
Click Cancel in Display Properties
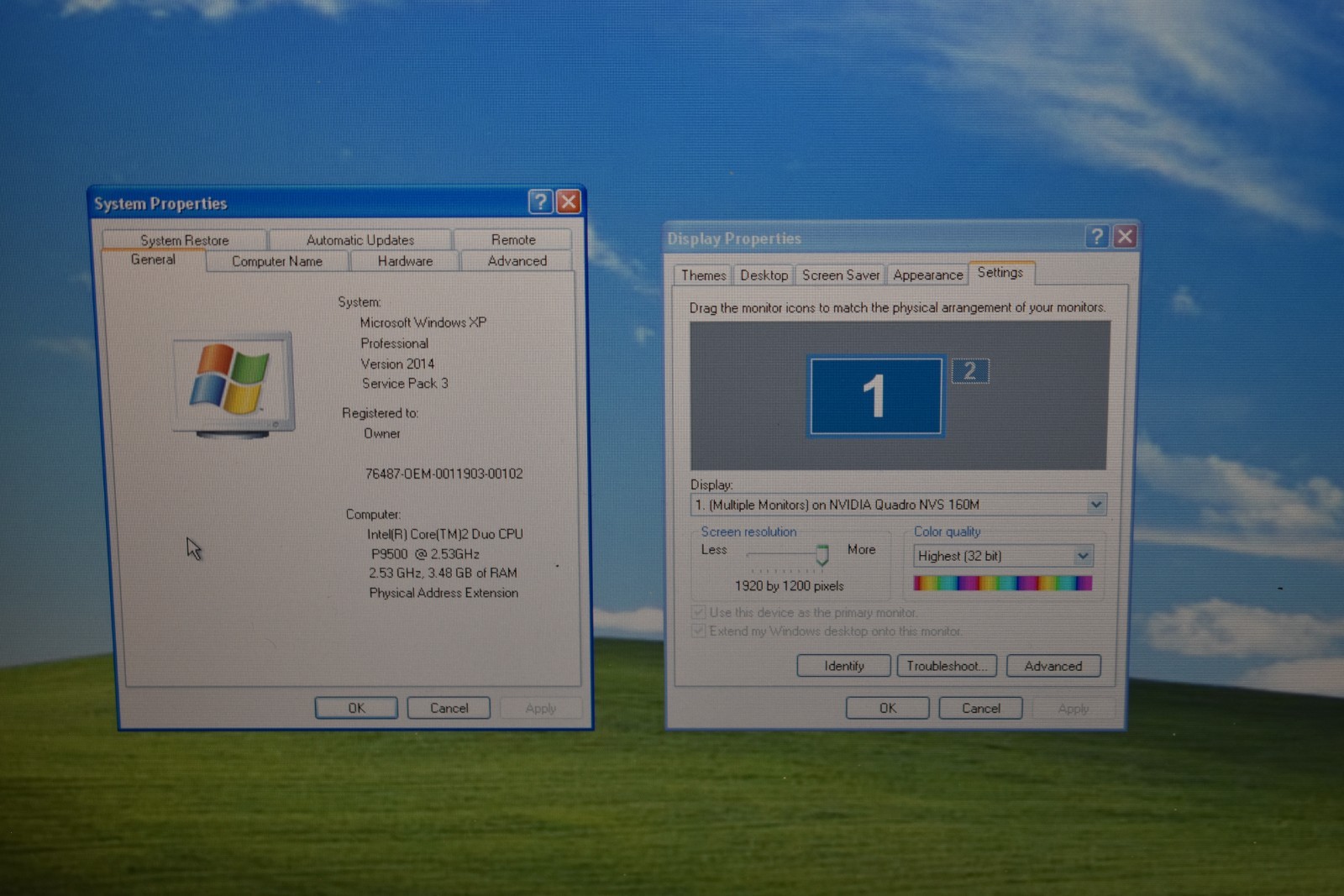[x=980, y=708]
